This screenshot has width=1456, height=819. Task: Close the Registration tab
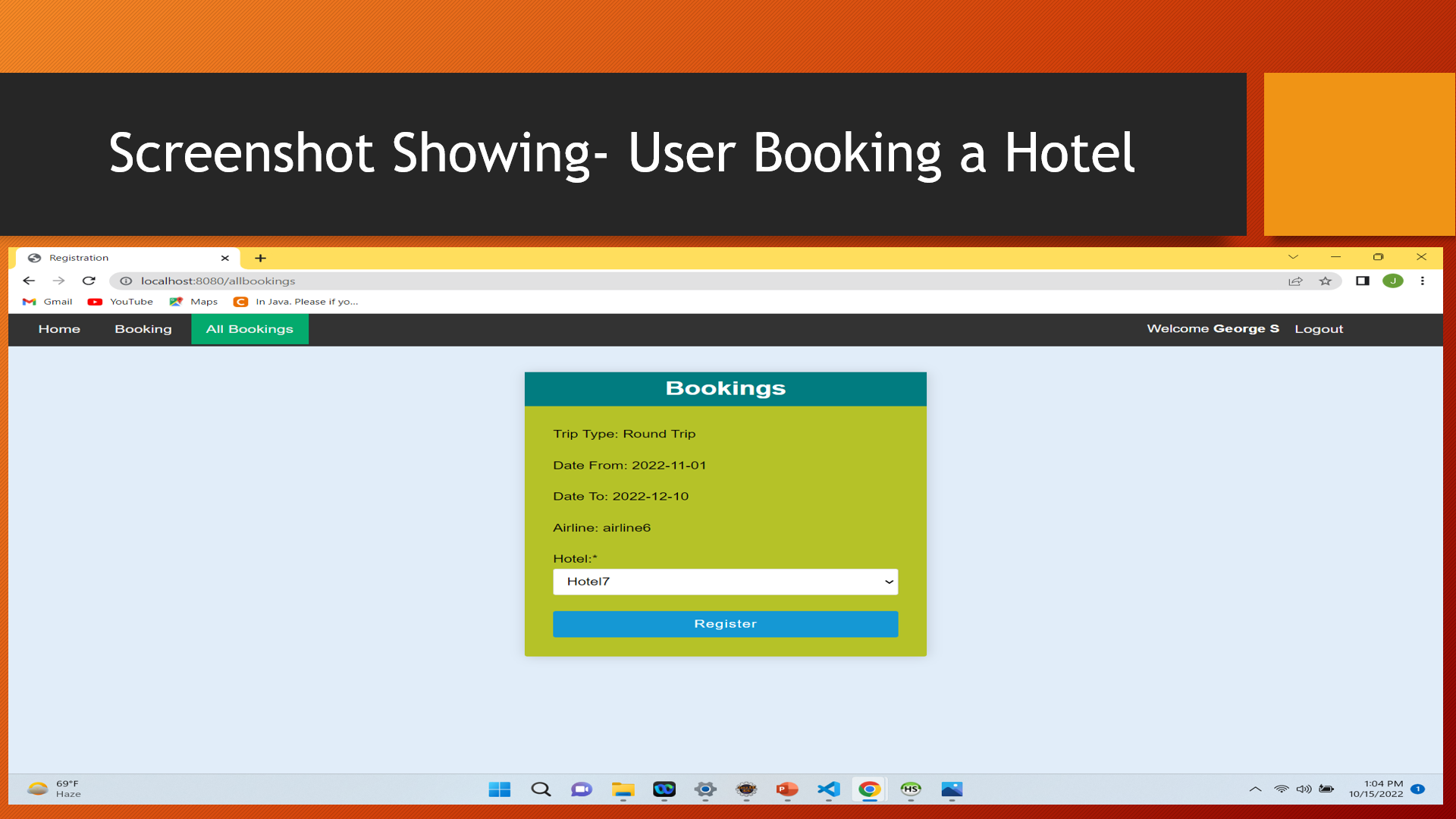pyautogui.click(x=224, y=258)
